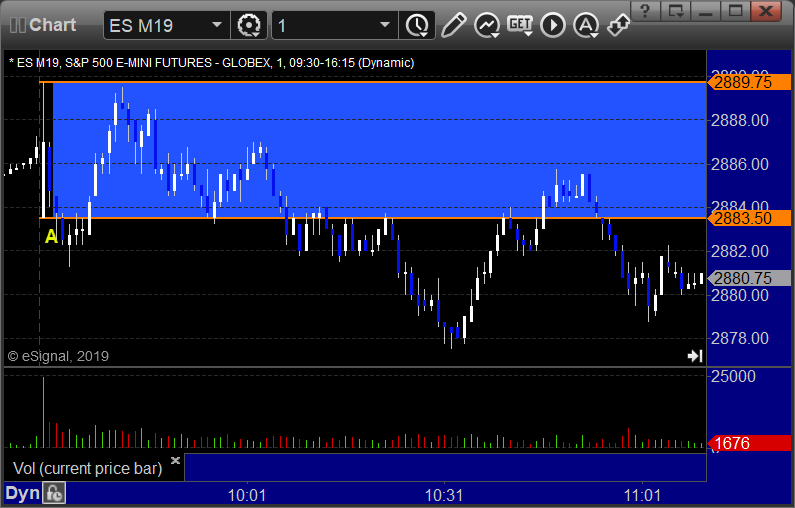The image size is (795, 508).
Task: Toggle the Dyn dynamic mode button
Action: (23, 493)
